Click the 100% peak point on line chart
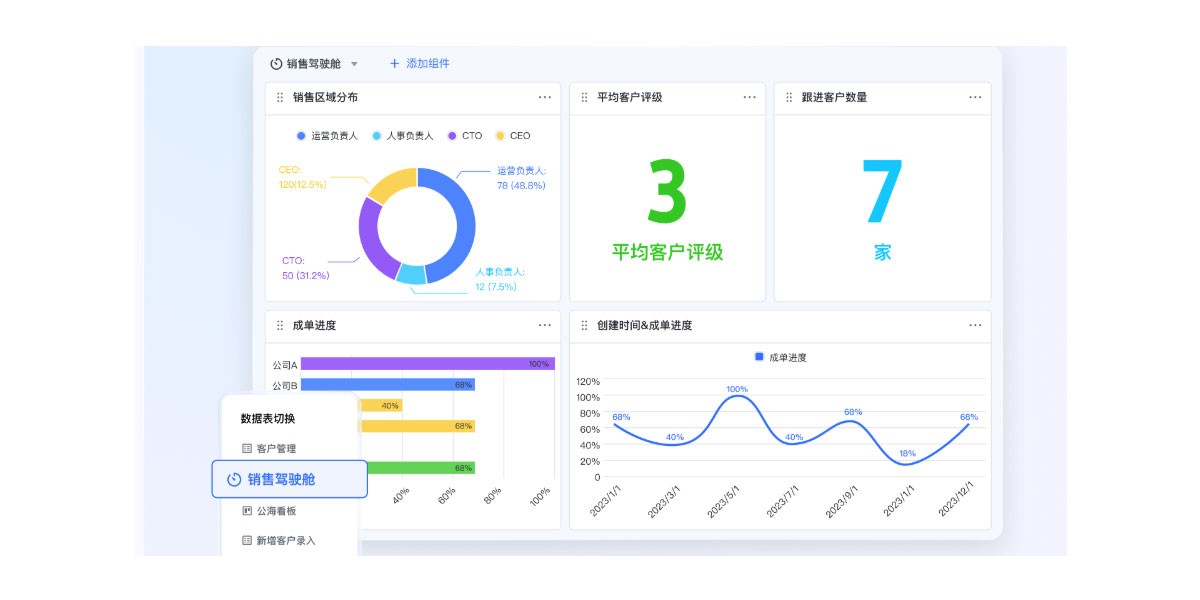The height and width of the screenshot is (600, 1200). [737, 396]
